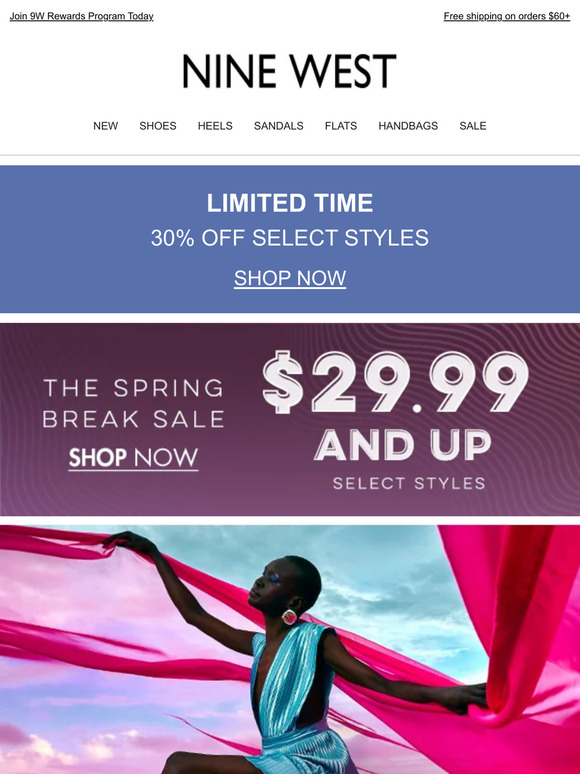Select HEELS in the navigation bar
Viewport: 580px width, 774px height.
pos(215,126)
